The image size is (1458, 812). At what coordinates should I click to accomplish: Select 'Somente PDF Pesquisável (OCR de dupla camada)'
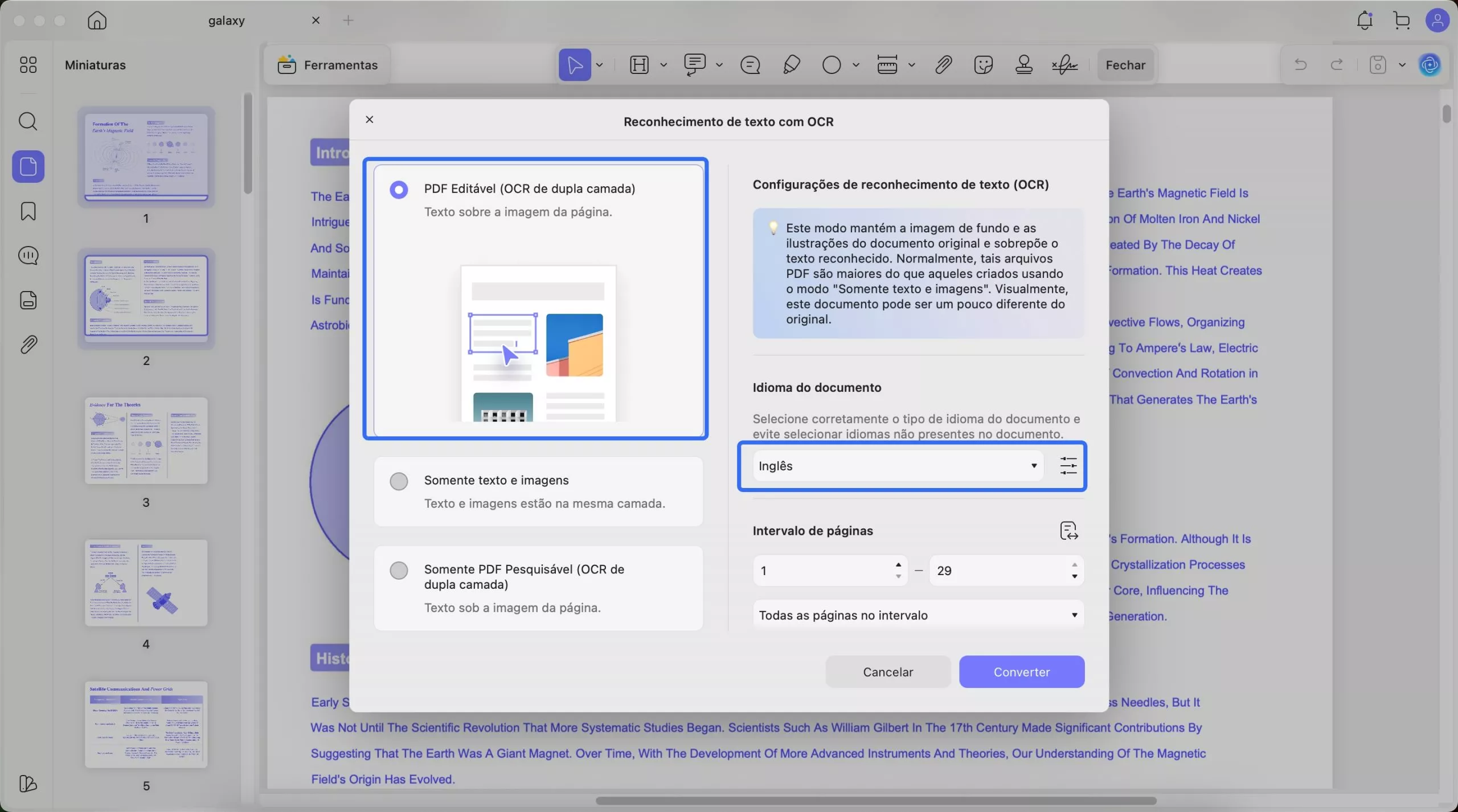[399, 570]
